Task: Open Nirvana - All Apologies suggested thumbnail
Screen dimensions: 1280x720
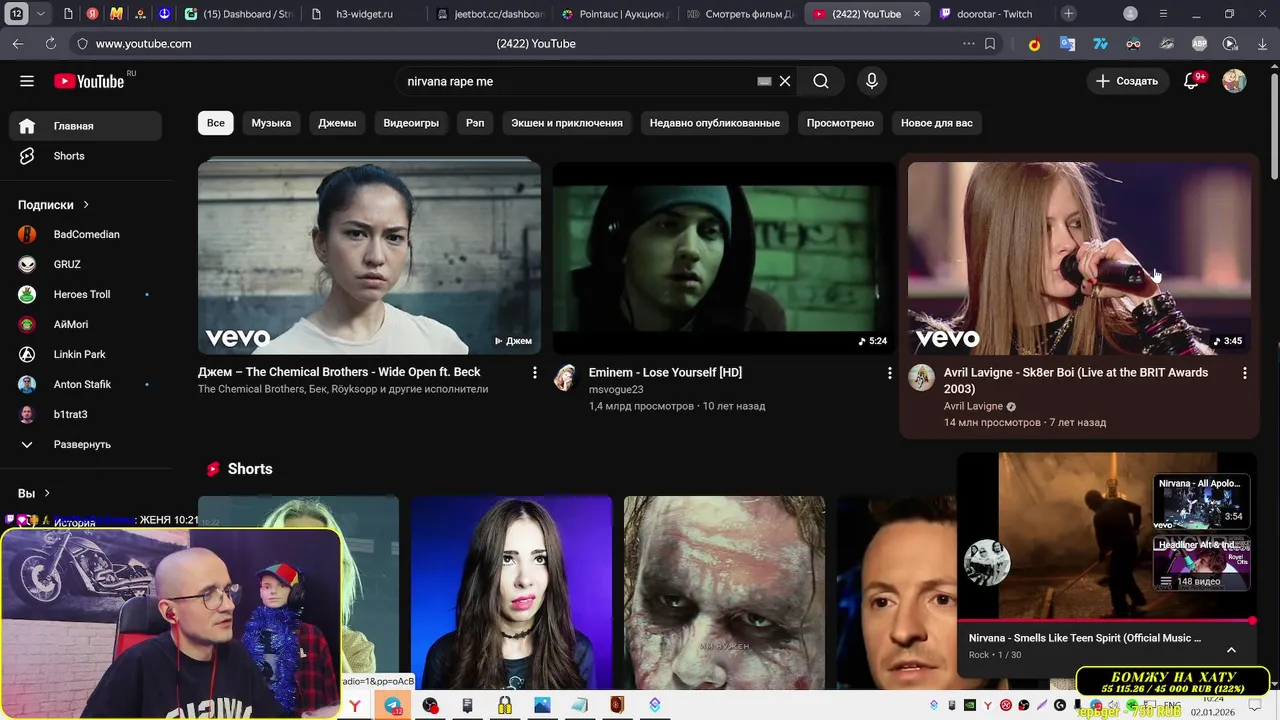Action: (1201, 500)
